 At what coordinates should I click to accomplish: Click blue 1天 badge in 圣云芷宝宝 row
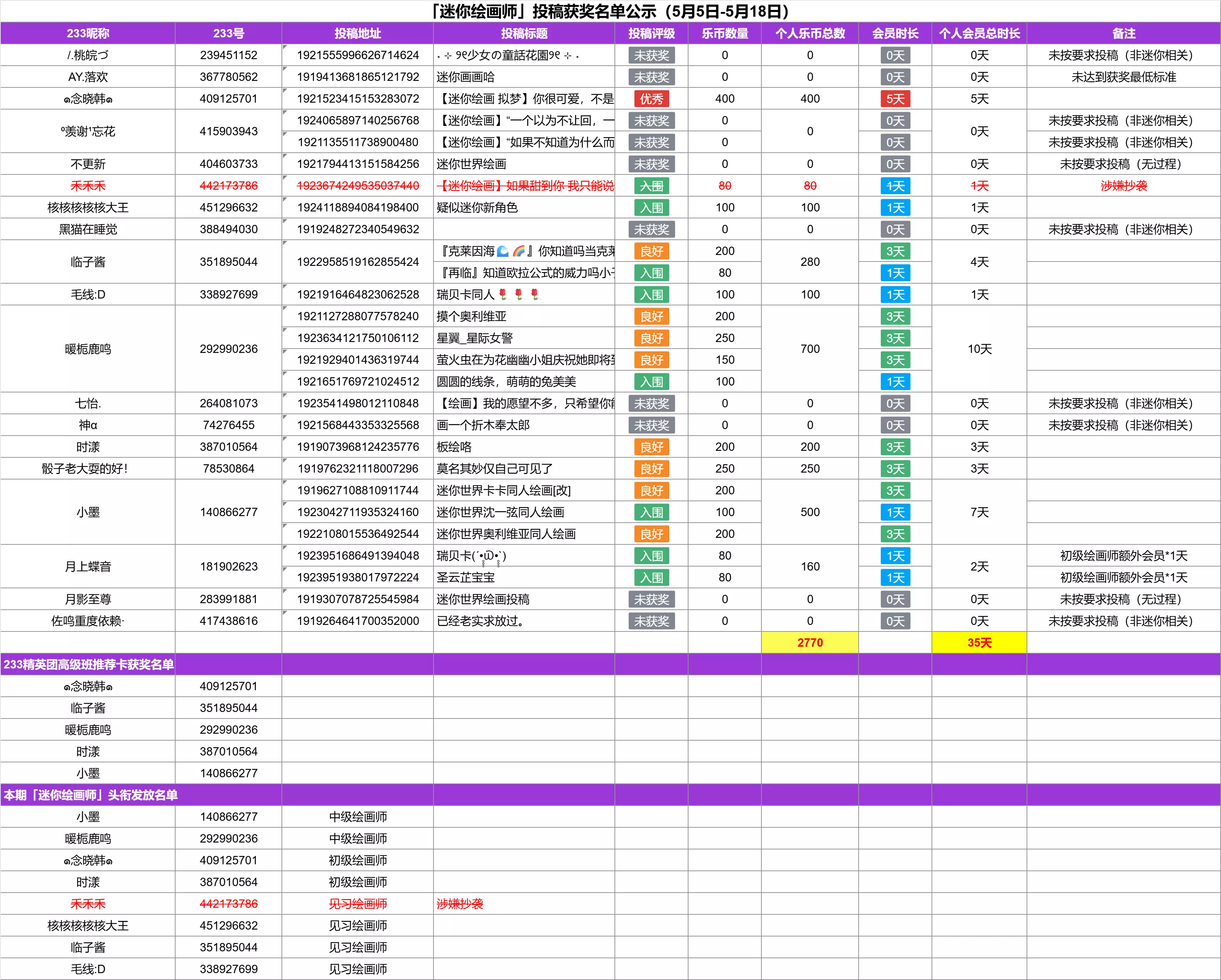pos(895,577)
